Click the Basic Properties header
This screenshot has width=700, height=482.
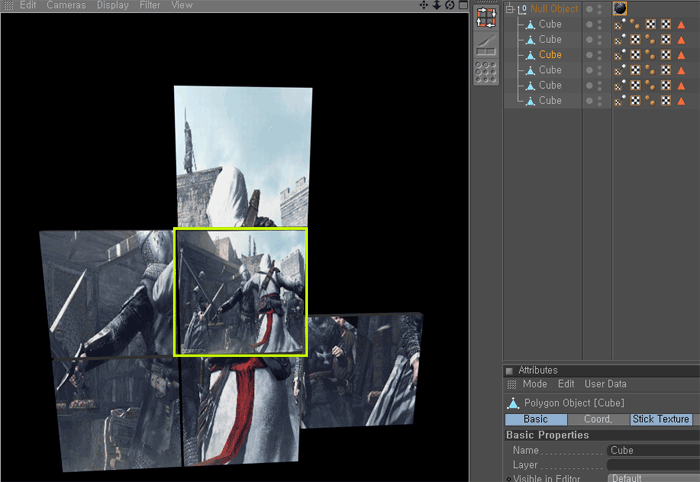pyautogui.click(x=547, y=435)
